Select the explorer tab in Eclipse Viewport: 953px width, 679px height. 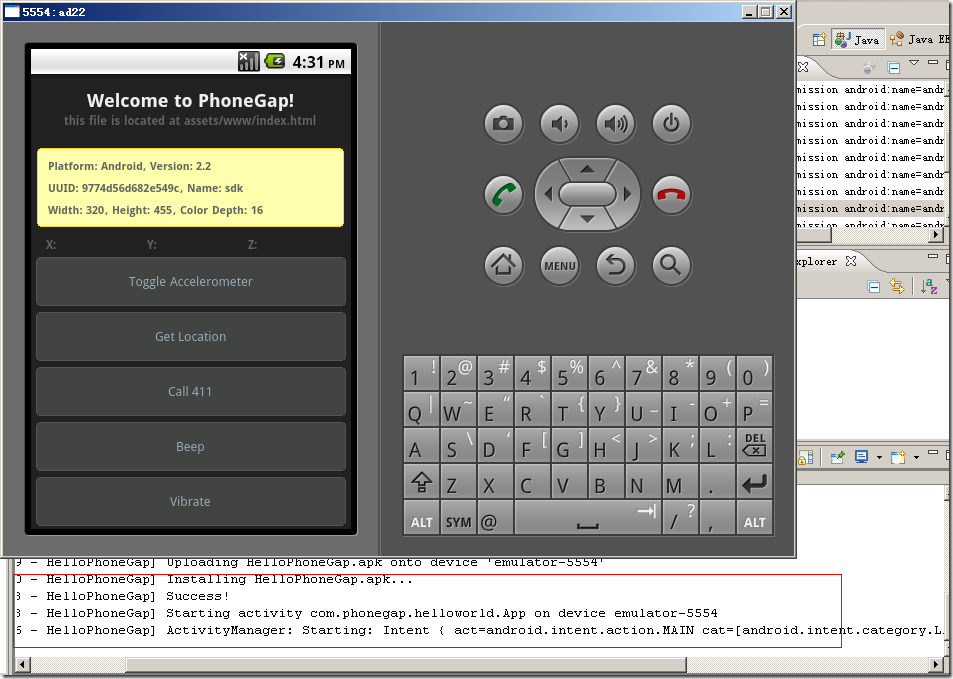tap(818, 261)
